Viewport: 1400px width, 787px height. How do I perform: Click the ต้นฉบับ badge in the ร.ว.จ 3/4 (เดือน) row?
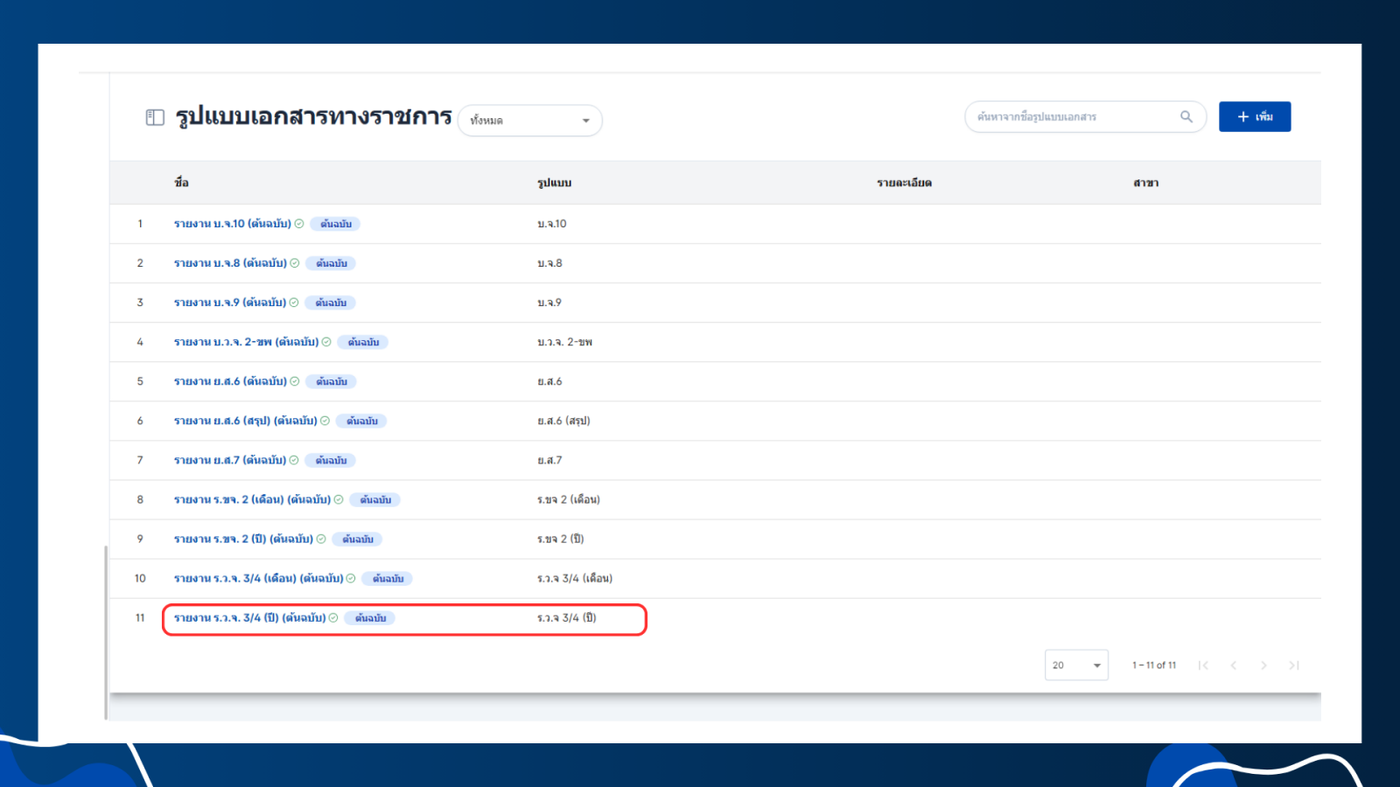pos(387,578)
